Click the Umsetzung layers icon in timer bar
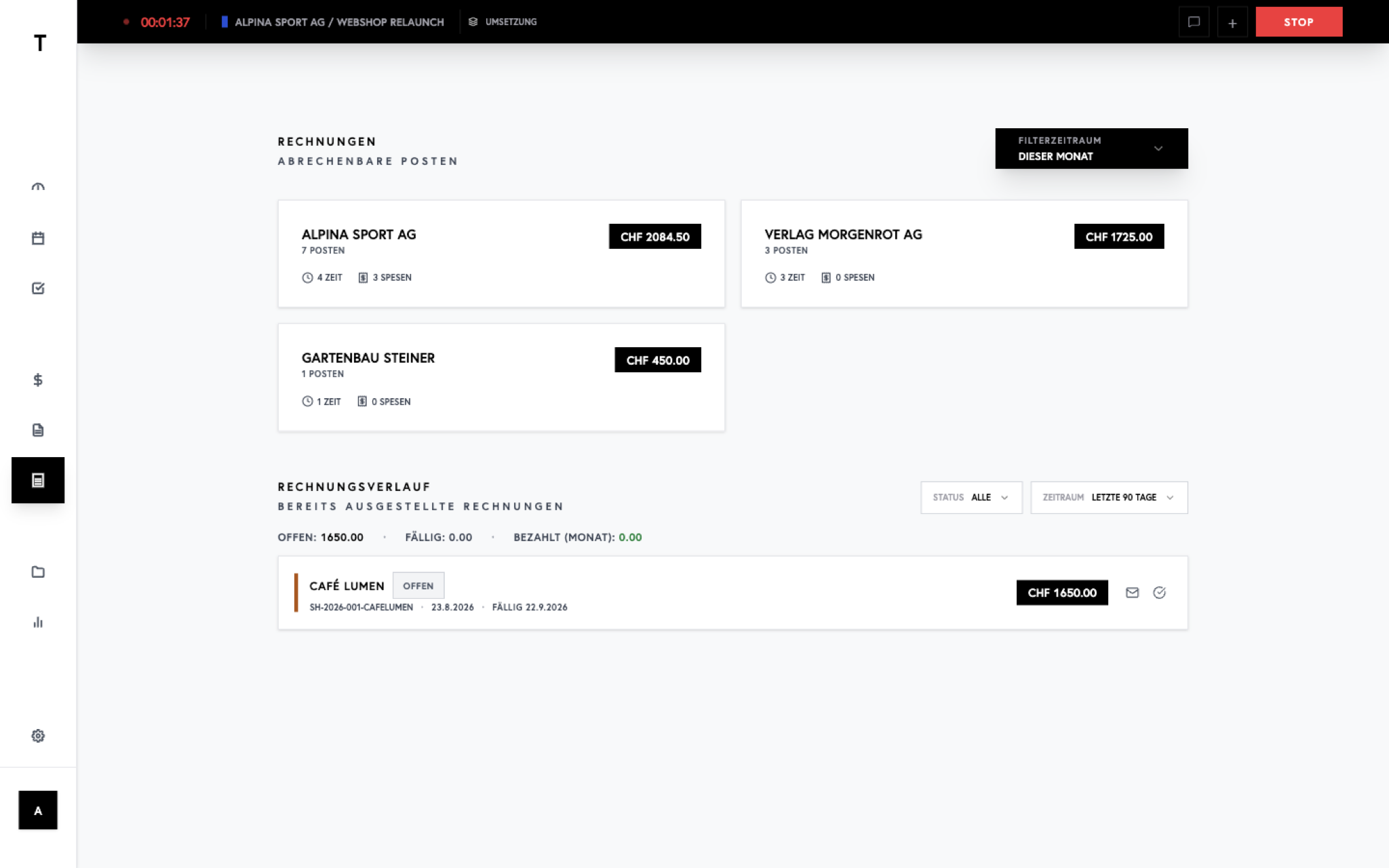This screenshot has width=1389, height=868. [473, 22]
